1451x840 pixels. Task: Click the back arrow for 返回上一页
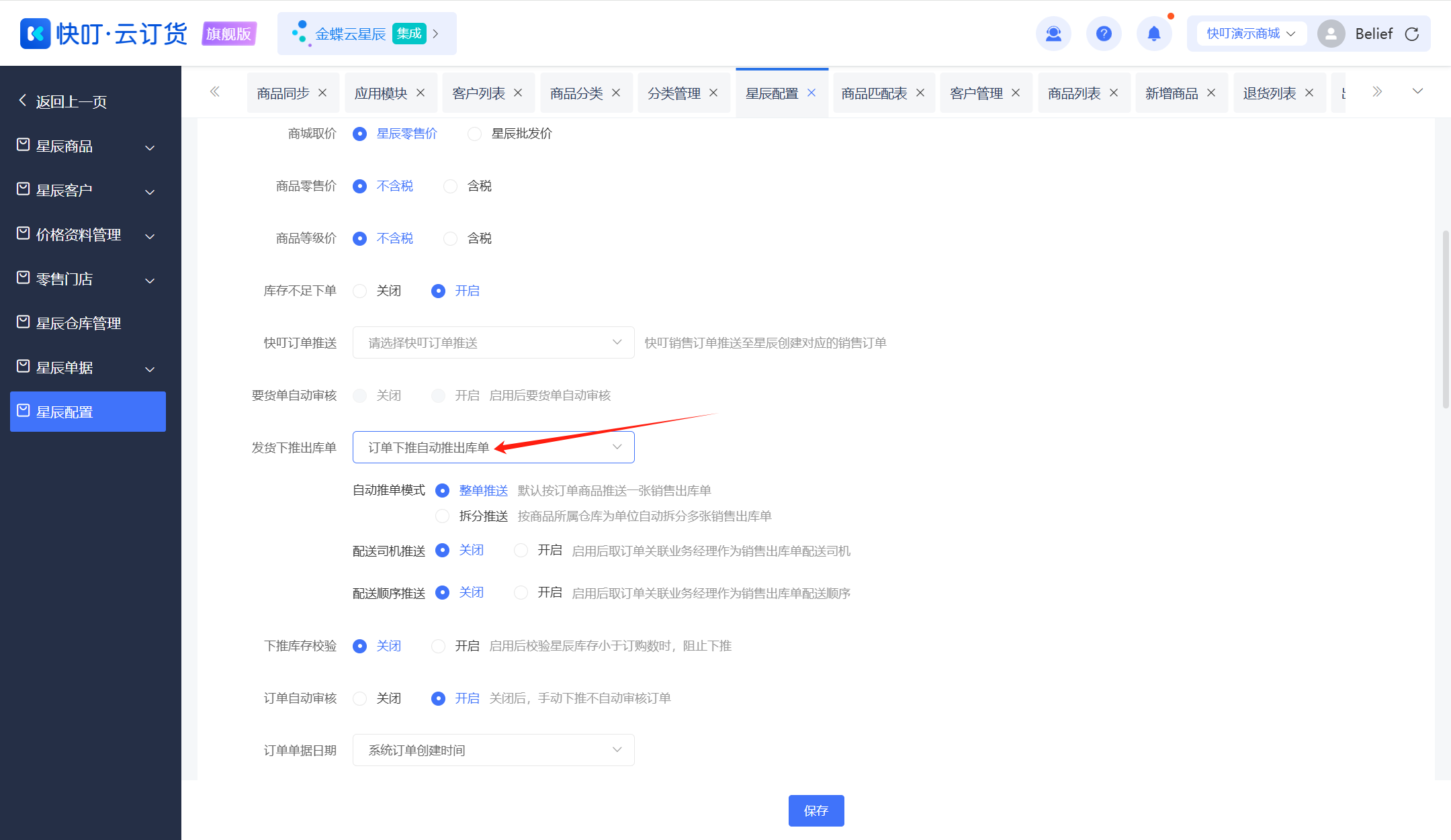23,101
